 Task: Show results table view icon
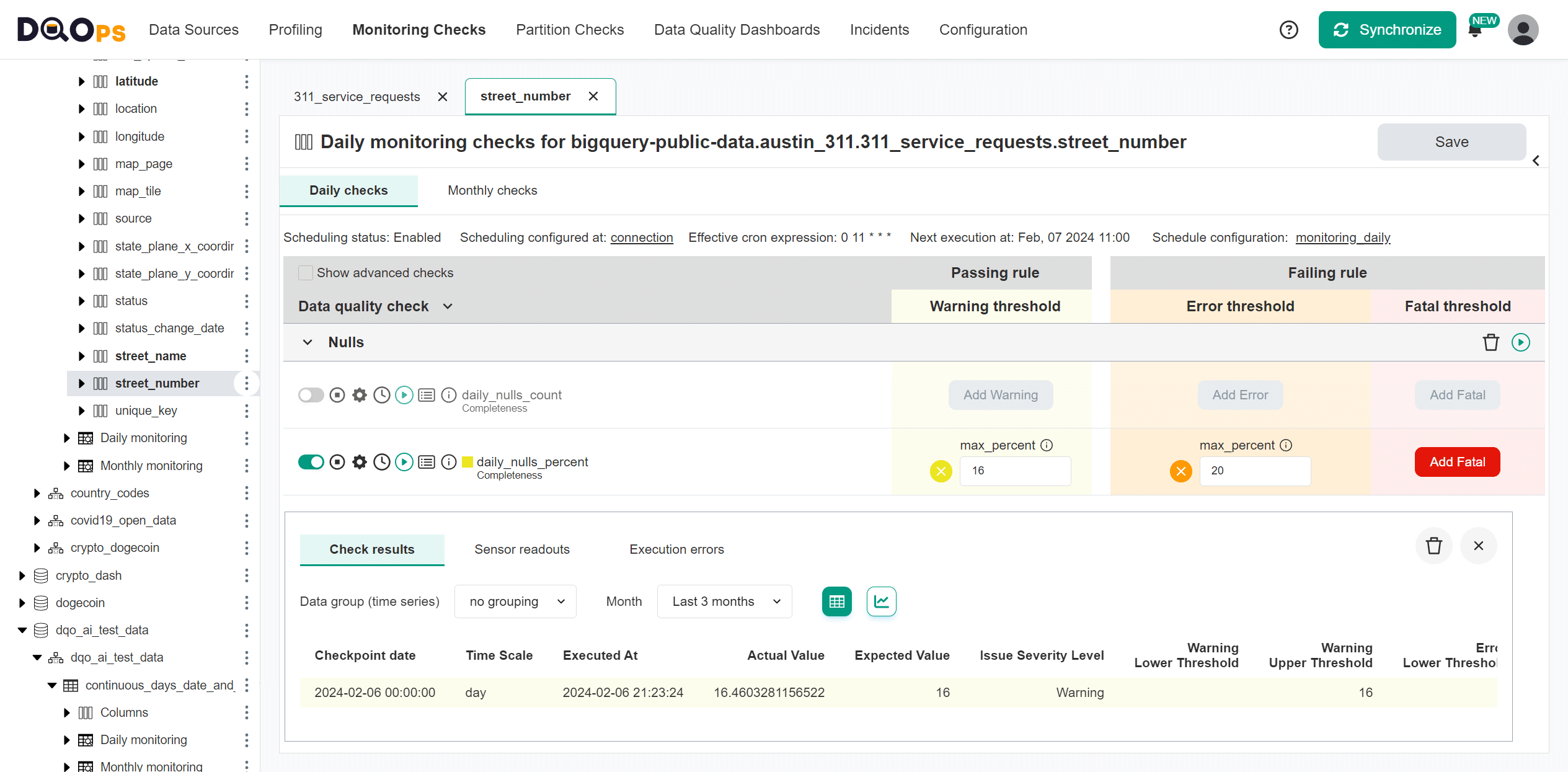[836, 601]
